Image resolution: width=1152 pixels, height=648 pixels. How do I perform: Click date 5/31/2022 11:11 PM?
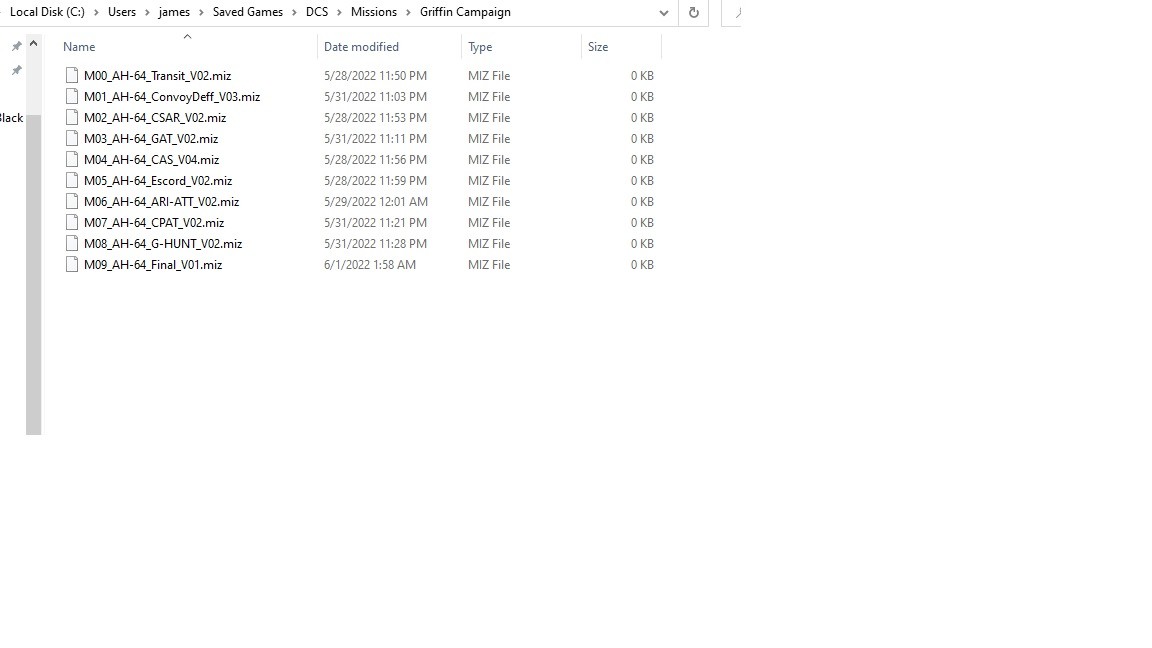pos(375,138)
